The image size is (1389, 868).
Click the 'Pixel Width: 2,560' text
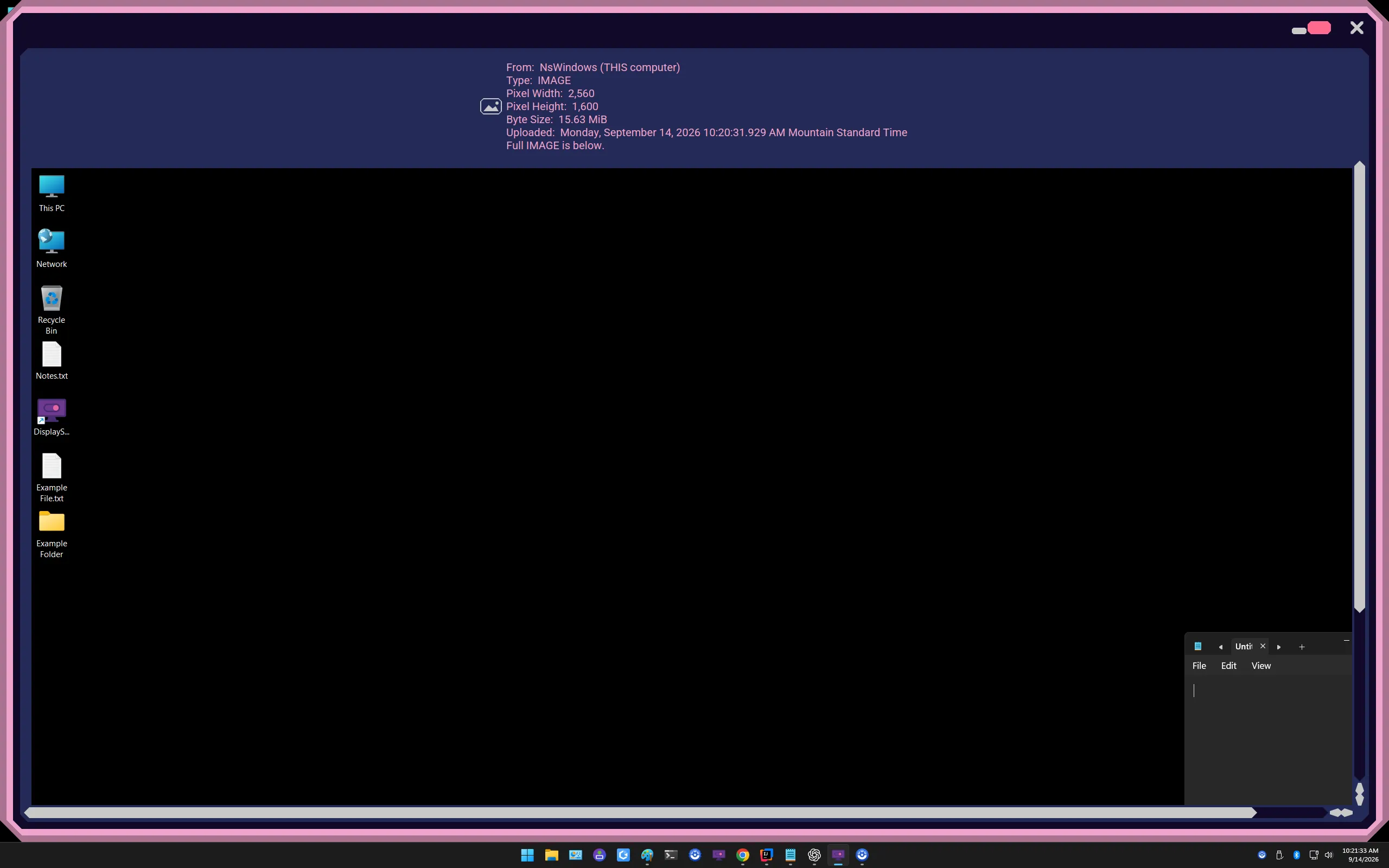[550, 93]
